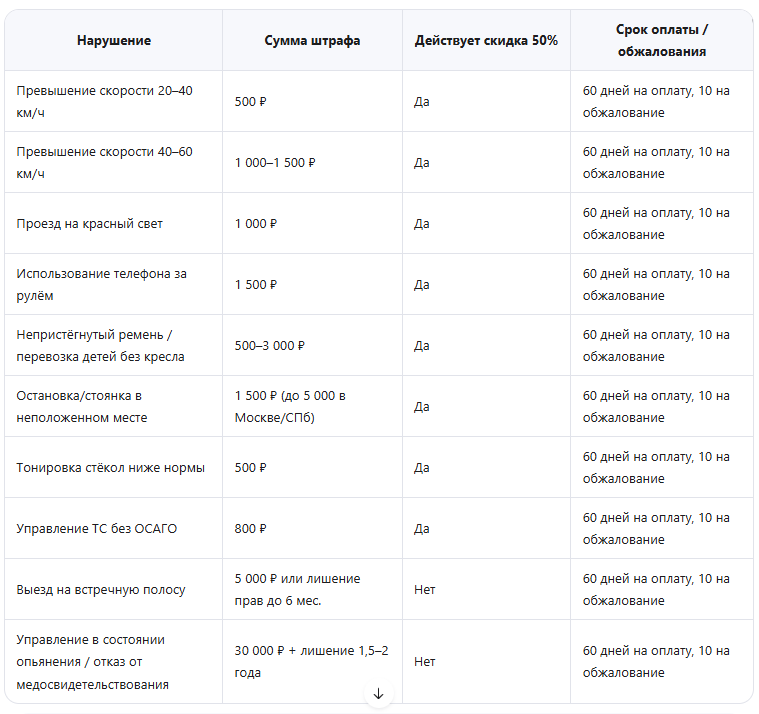Select 'Выезд на встречную полосу' cell
The height and width of the screenshot is (714, 759).
(x=114, y=589)
